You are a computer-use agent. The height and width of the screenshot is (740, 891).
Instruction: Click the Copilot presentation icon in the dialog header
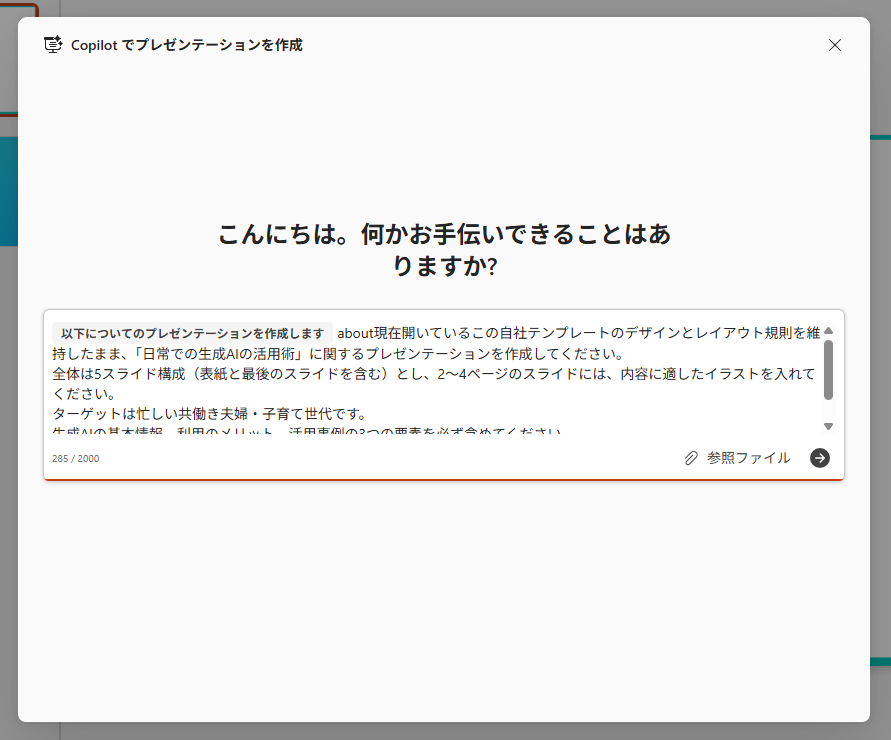[53, 44]
